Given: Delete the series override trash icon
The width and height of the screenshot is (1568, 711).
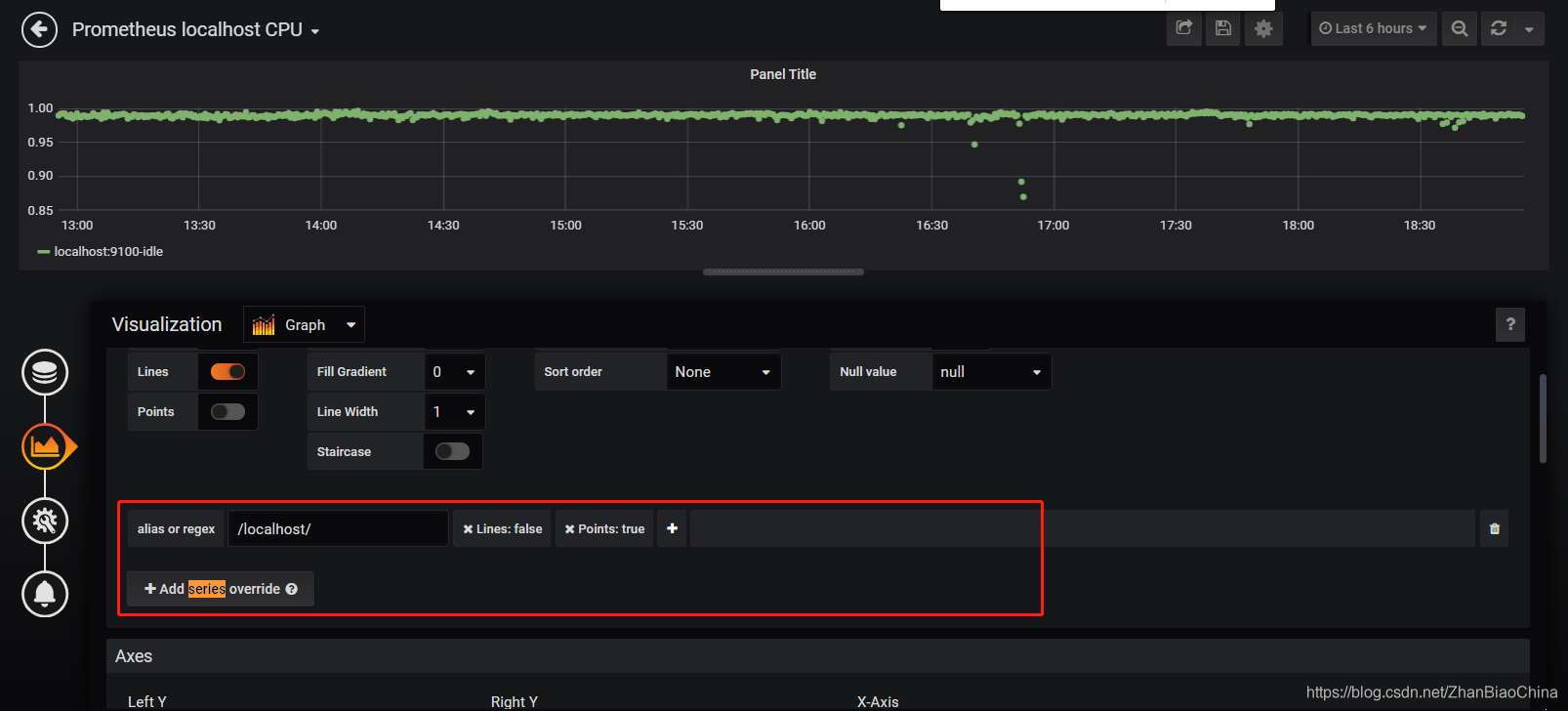Looking at the screenshot, I should (x=1494, y=528).
